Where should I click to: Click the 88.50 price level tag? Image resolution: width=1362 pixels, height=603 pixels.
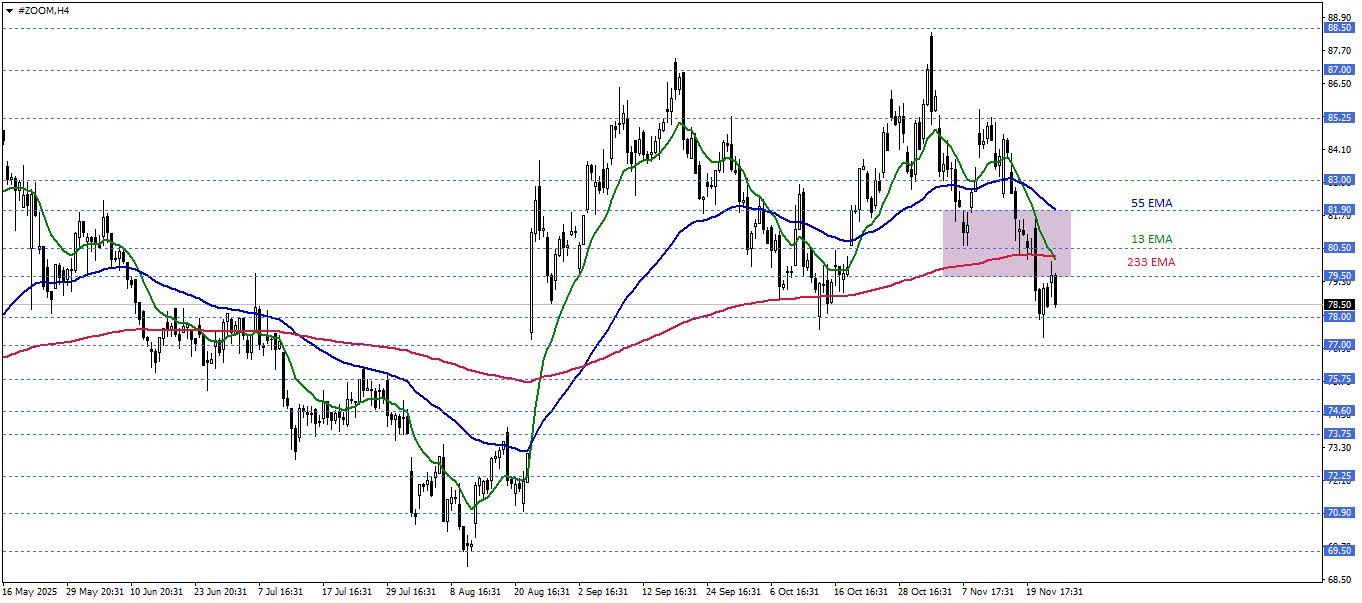click(x=1339, y=28)
